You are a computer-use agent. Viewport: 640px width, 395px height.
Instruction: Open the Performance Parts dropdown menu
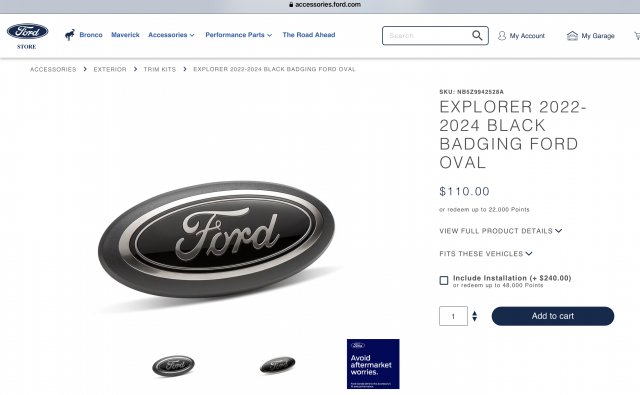point(238,35)
